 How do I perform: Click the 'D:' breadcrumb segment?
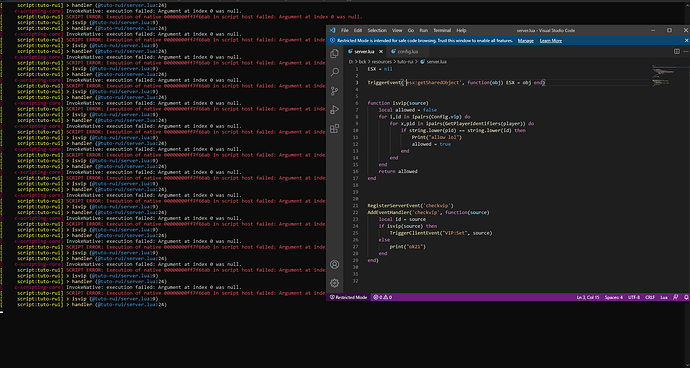point(351,62)
